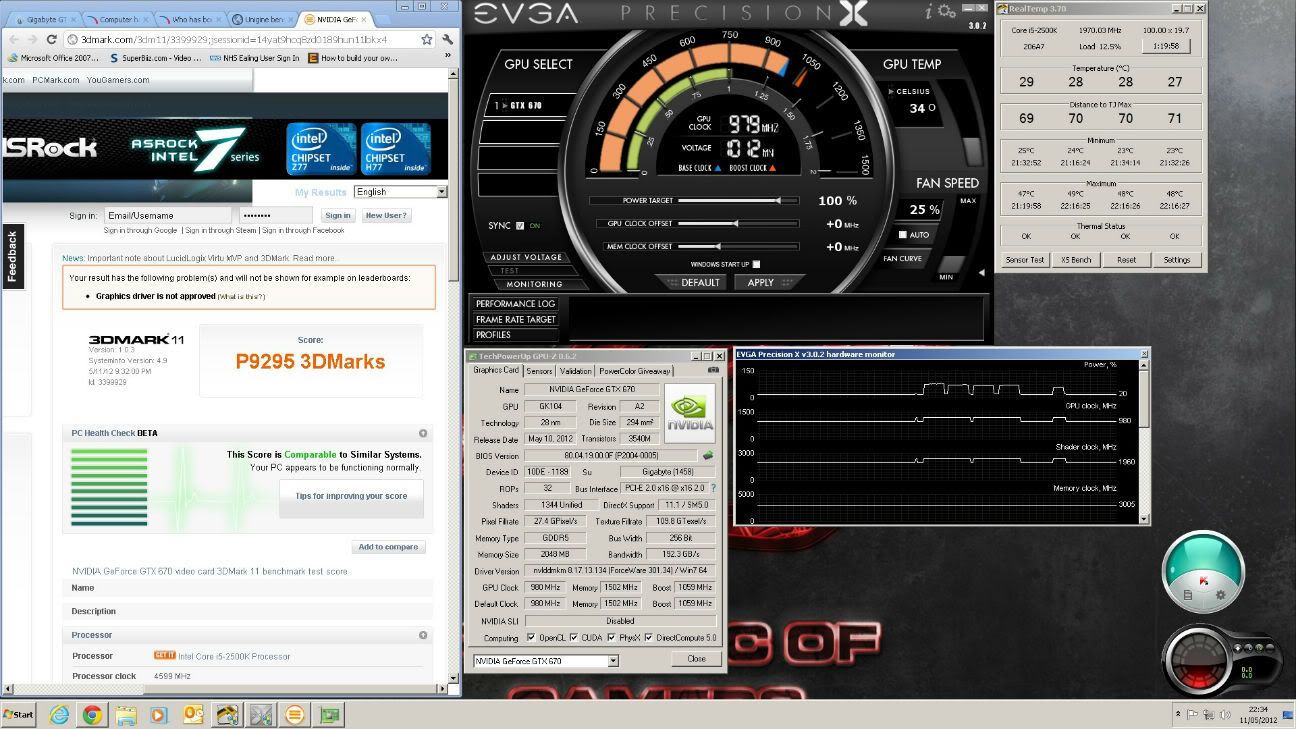Viewport: 1296px width, 729px height.
Task: Toggle the PhysX checkbox in GPU-Z
Action: [610, 637]
